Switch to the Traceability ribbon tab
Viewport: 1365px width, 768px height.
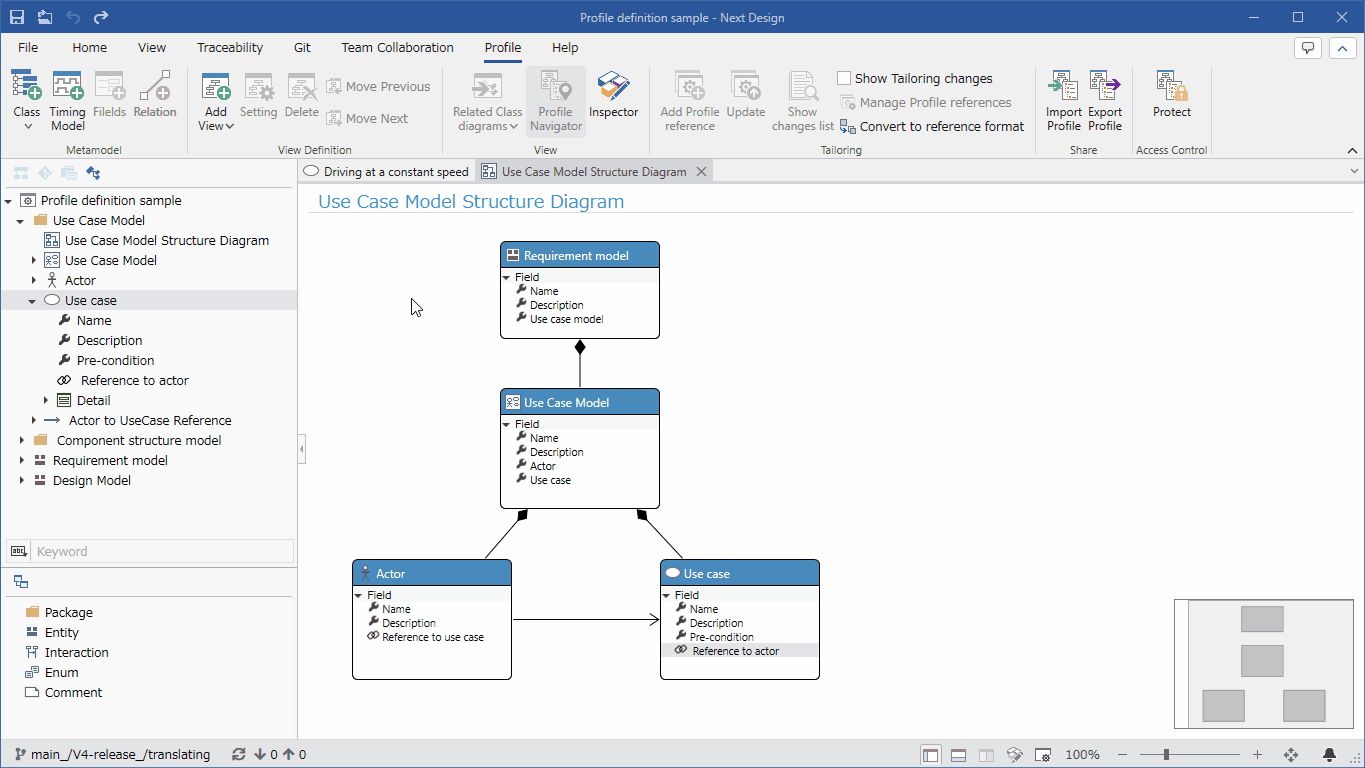[x=230, y=47]
